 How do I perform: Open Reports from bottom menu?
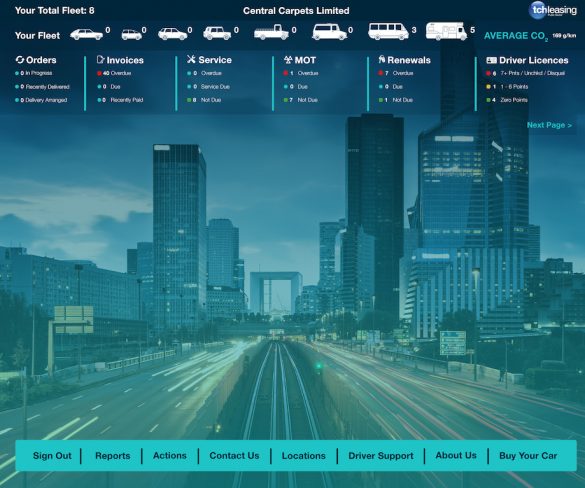113,456
